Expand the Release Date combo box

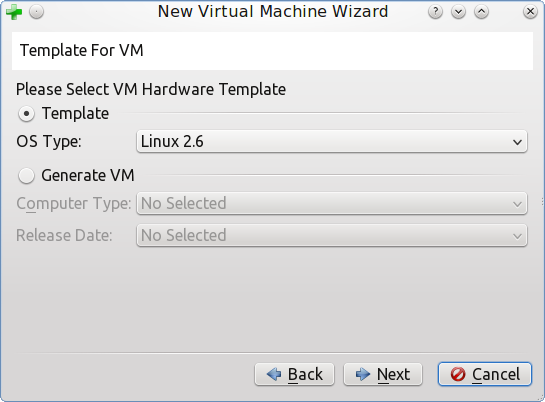(x=332, y=235)
